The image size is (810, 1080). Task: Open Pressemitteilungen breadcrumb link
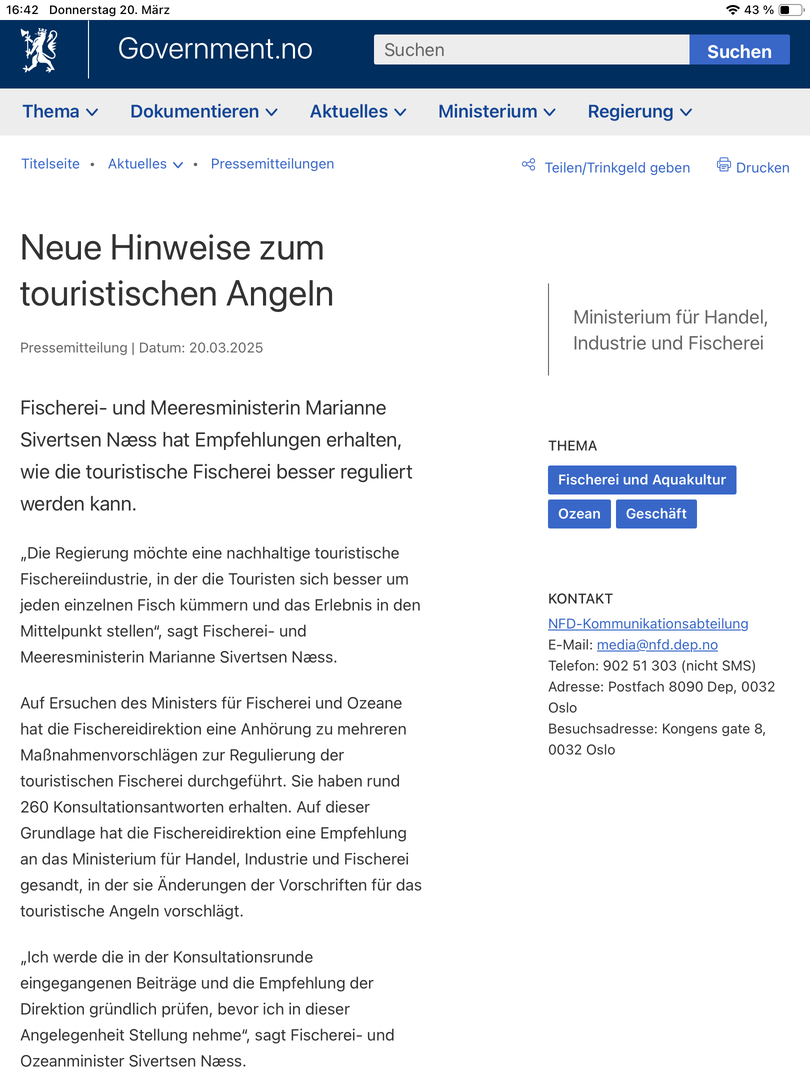(272, 164)
